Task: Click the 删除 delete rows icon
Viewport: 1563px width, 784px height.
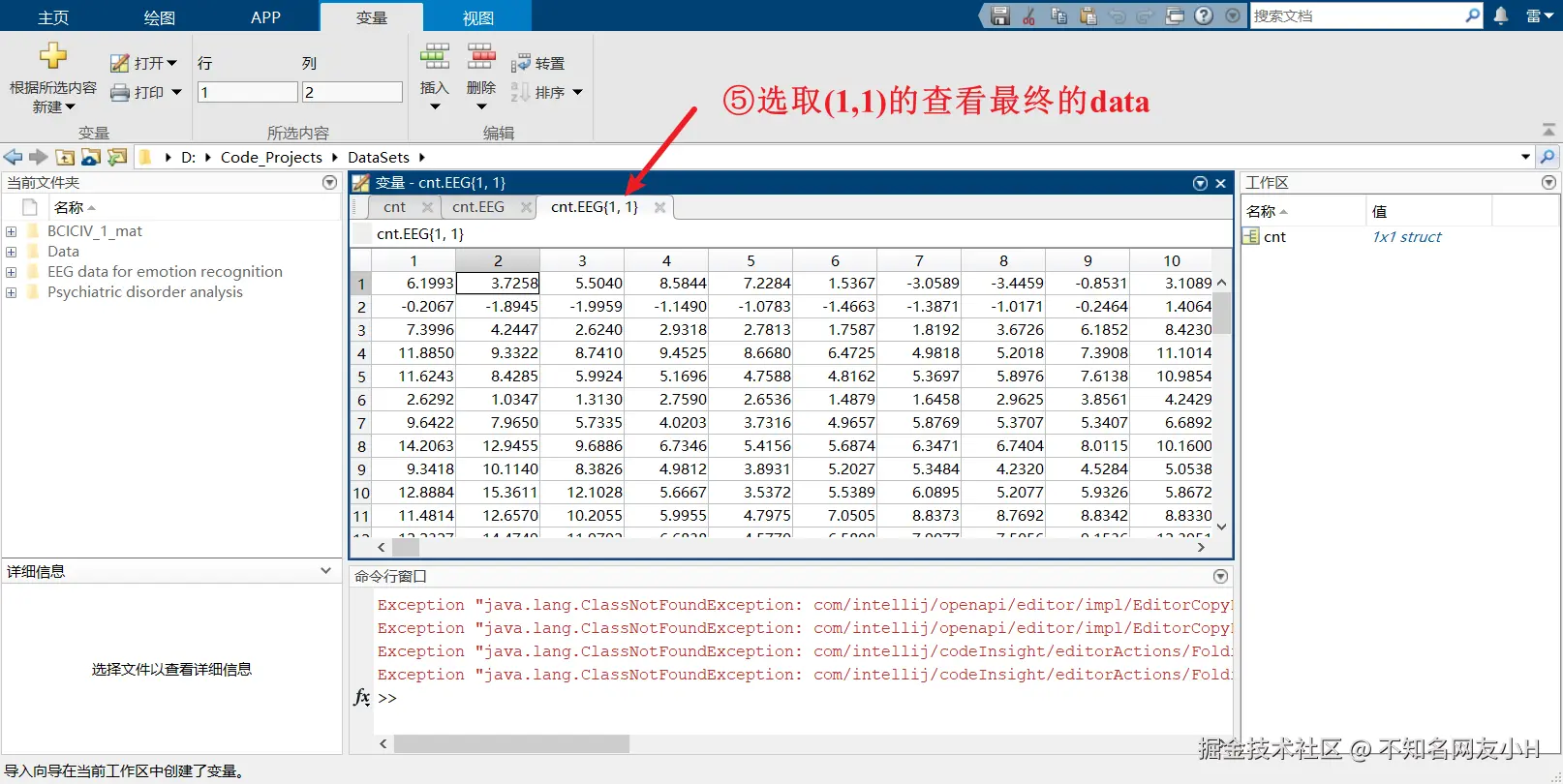Action: point(481,57)
